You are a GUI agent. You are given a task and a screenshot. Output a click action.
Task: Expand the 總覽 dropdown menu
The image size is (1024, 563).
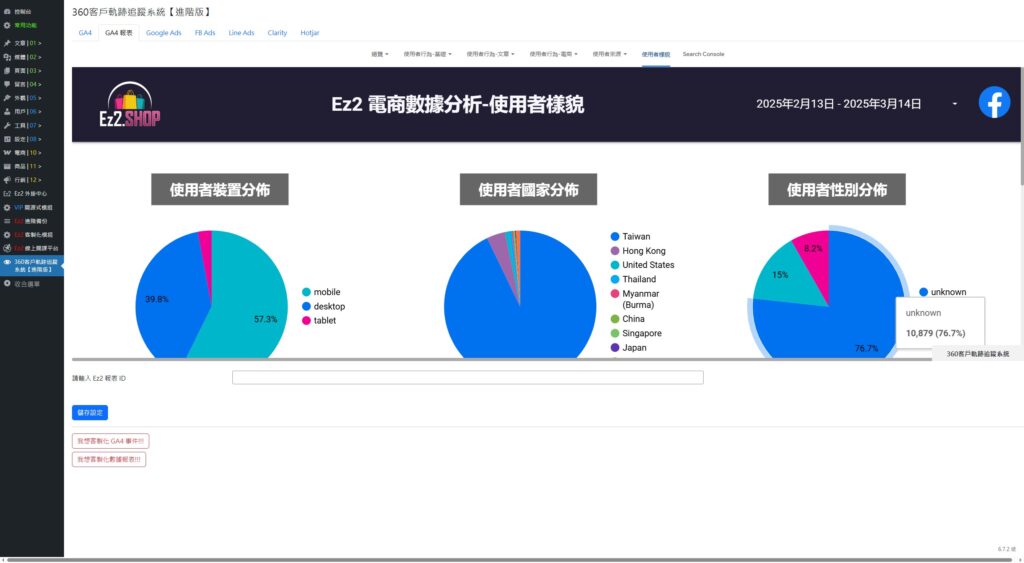[x=379, y=54]
